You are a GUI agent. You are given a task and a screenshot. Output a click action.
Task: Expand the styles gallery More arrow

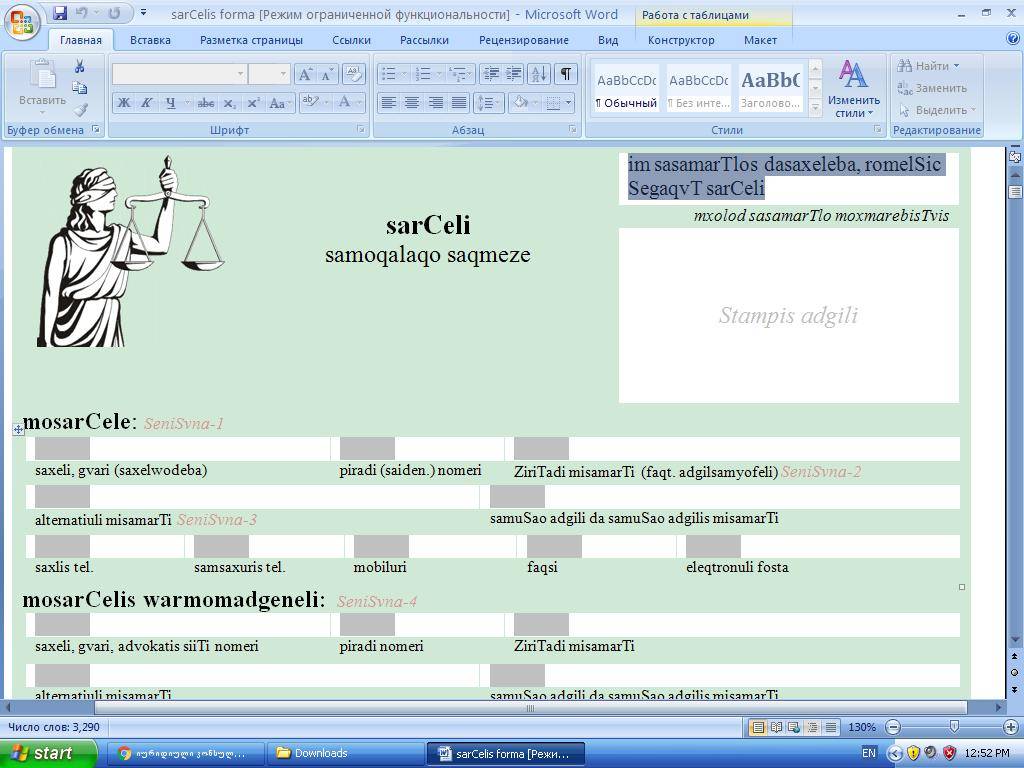[815, 107]
